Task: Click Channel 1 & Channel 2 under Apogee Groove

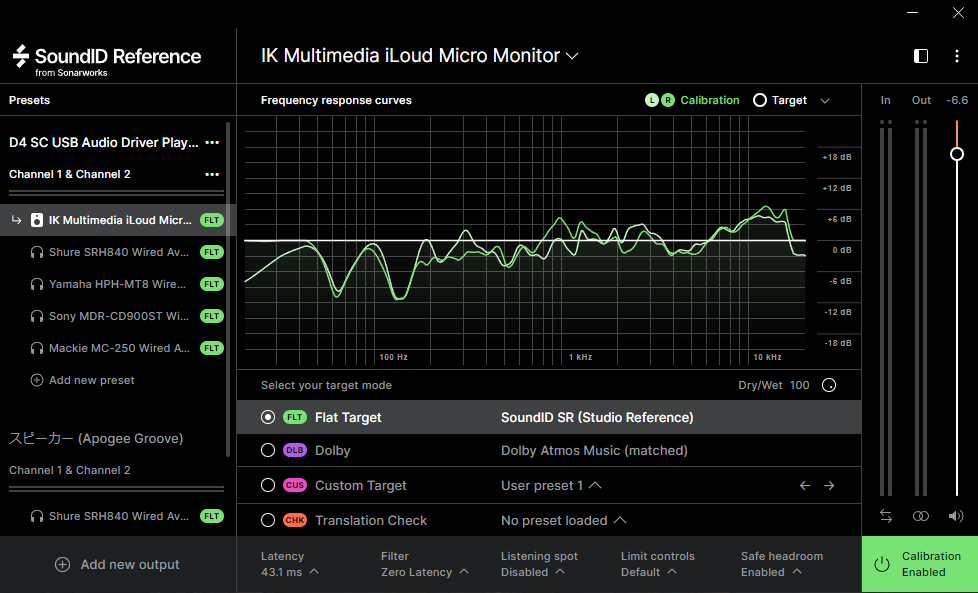Action: pyautogui.click(x=70, y=470)
